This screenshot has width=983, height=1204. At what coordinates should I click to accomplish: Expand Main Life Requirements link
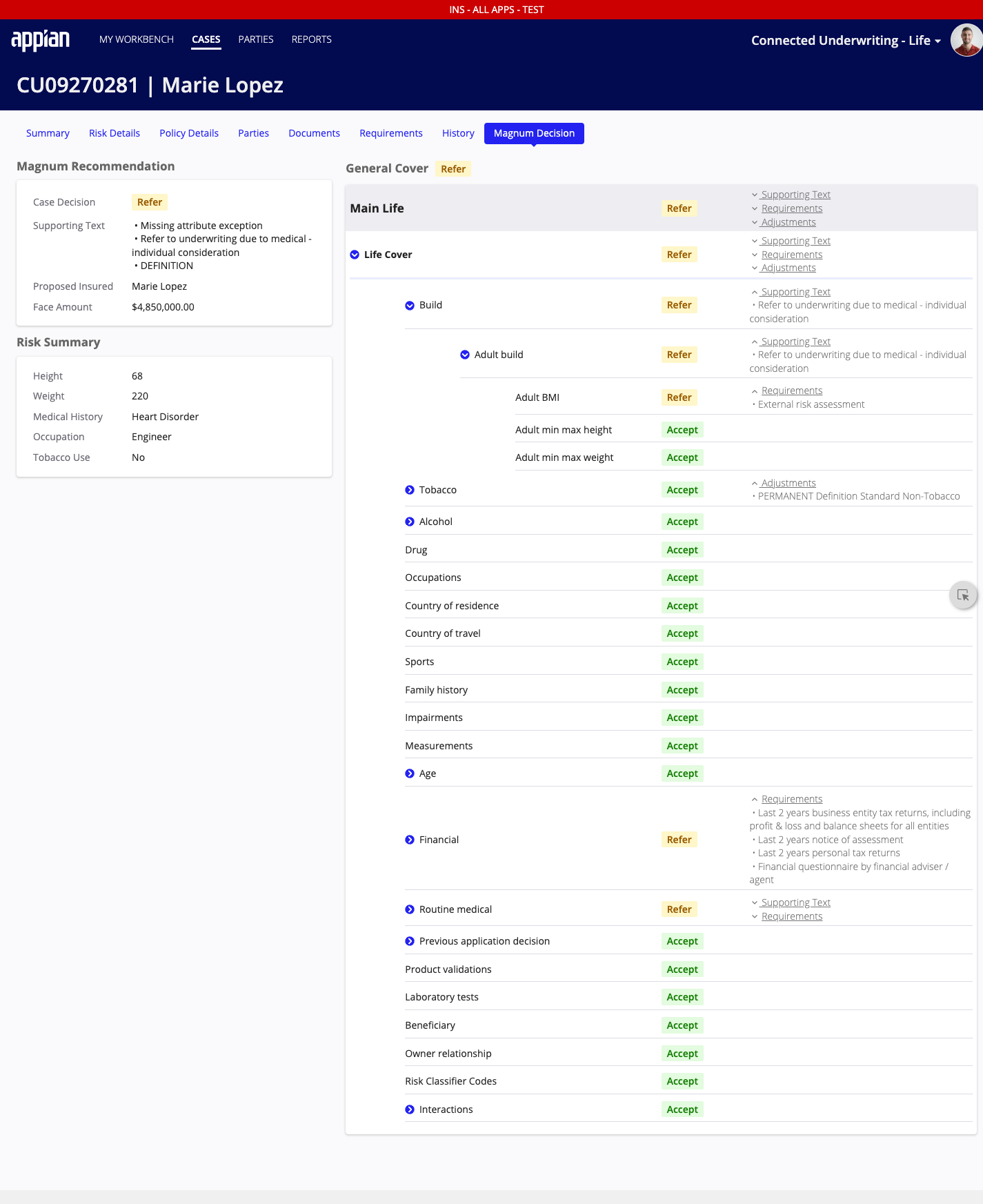(787, 208)
